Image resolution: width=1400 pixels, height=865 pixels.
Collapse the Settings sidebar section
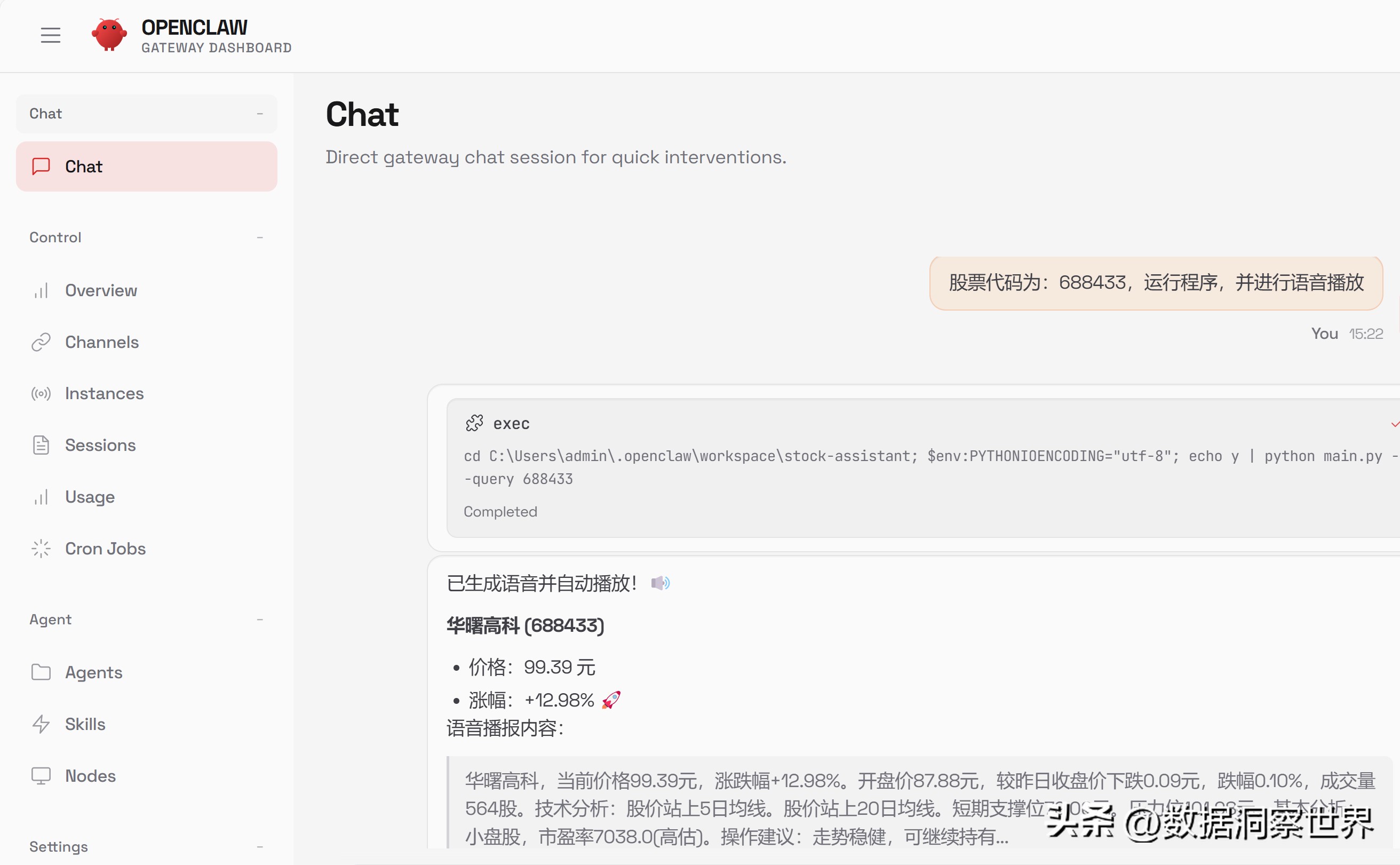(x=260, y=847)
